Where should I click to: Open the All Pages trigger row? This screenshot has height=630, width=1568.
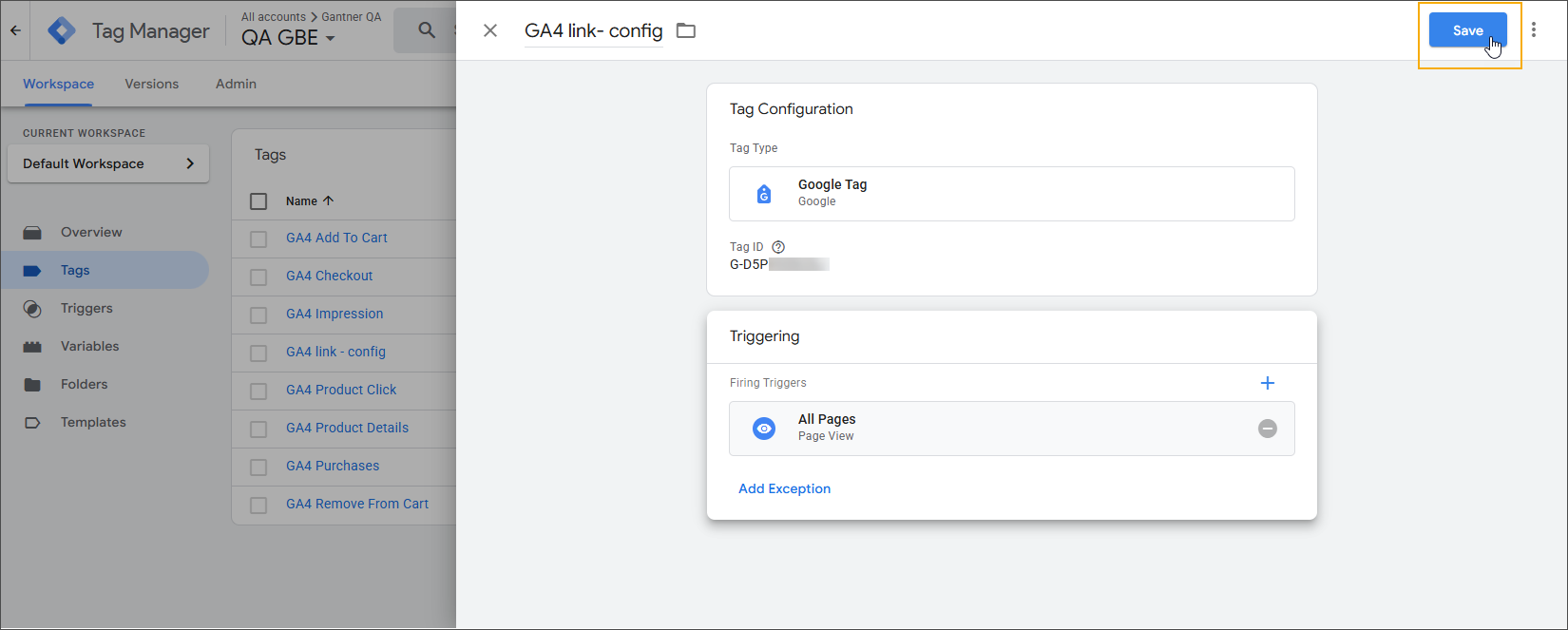[1011, 429]
